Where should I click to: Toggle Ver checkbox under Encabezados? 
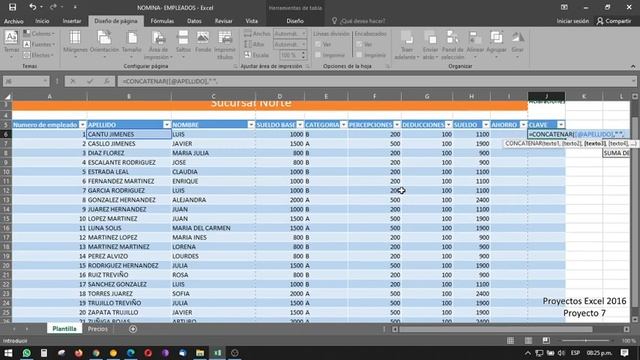[x=359, y=44]
